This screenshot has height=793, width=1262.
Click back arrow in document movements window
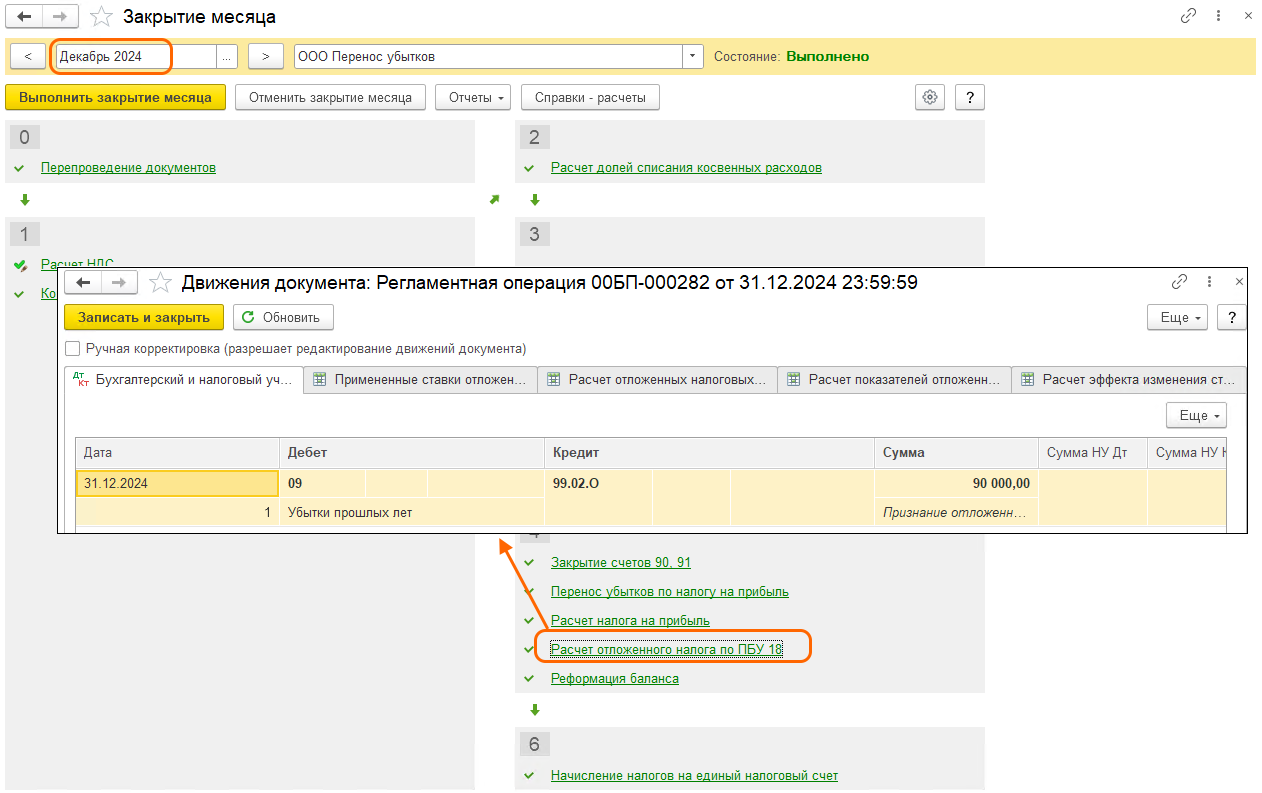tap(83, 283)
